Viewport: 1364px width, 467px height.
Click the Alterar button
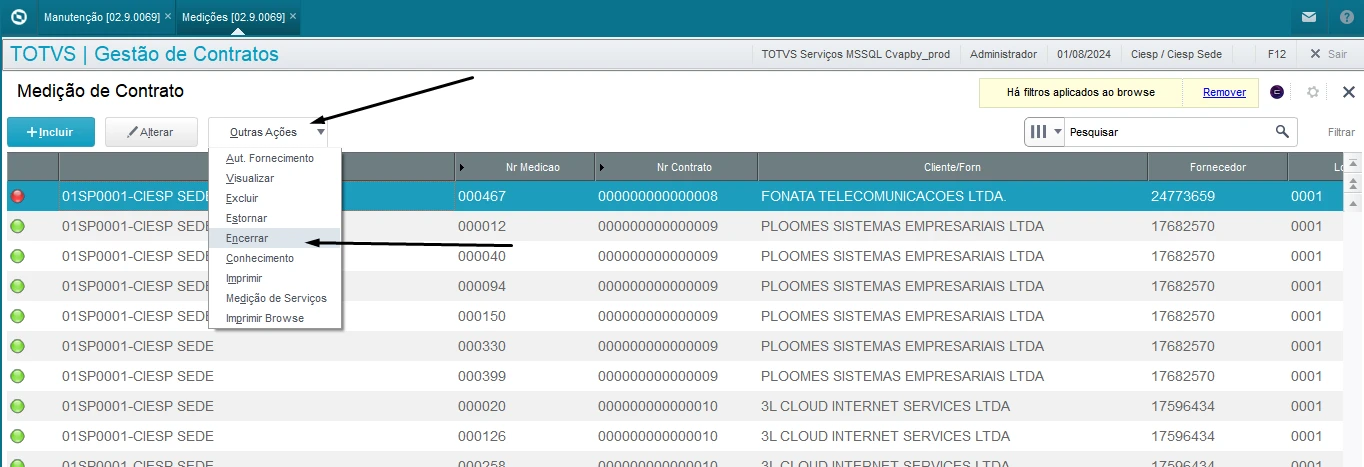[x=150, y=132]
